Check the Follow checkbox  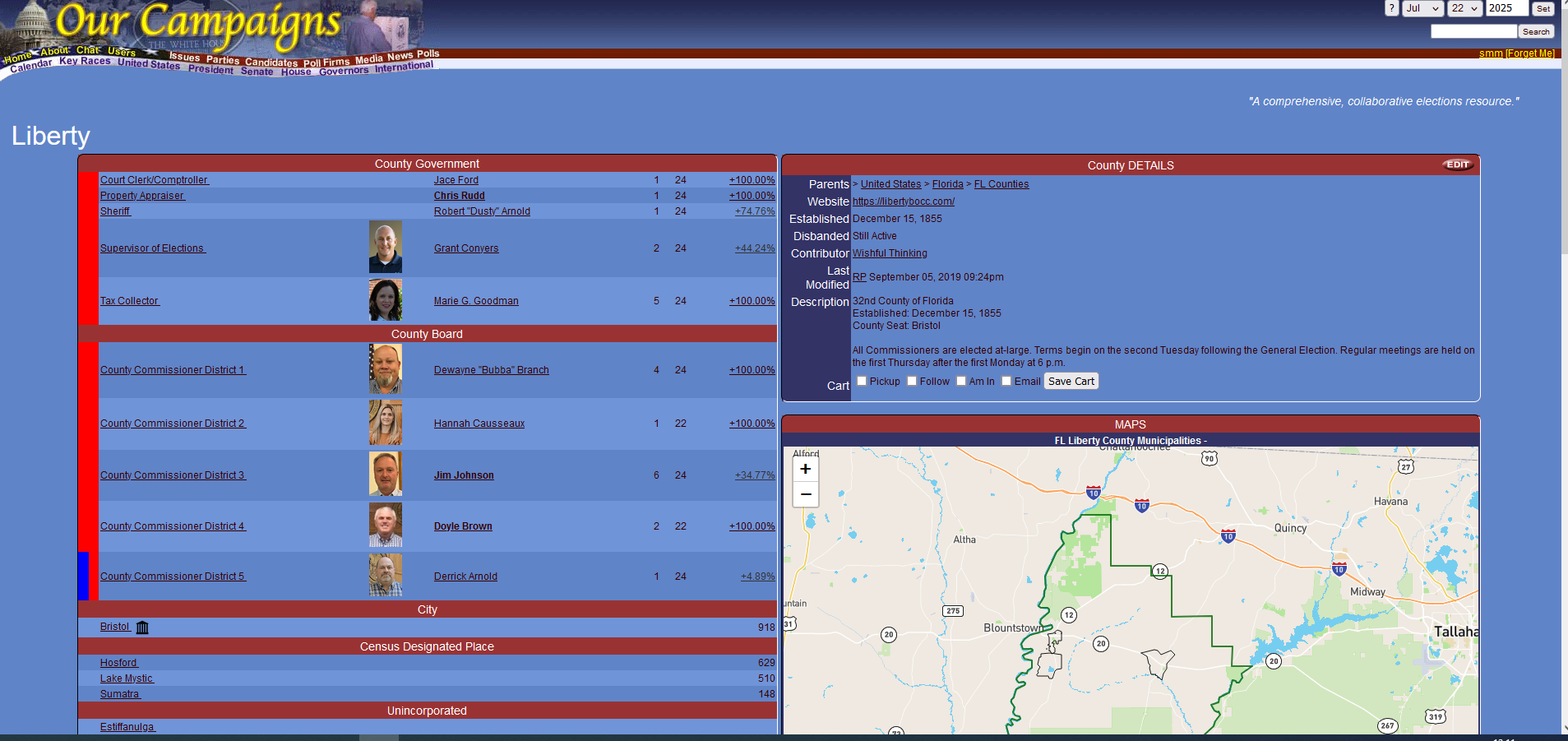pyautogui.click(x=912, y=381)
